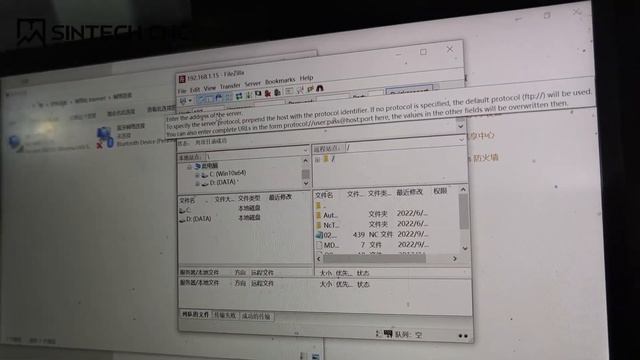Viewport: 640px width, 360px height.
Task: Expand the D: (DATA) tree node
Action: [197, 184]
